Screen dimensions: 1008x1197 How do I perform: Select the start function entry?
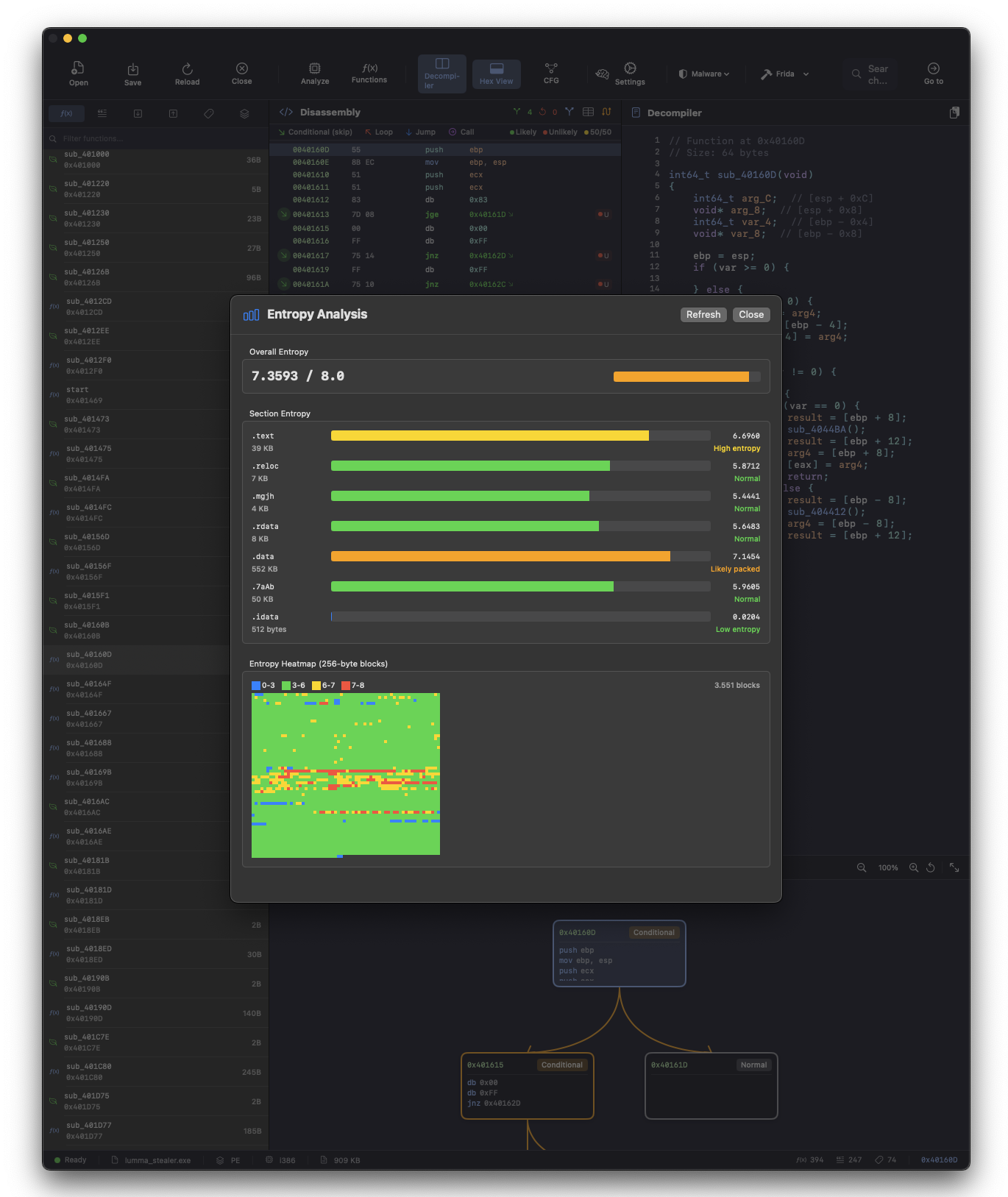(155, 395)
